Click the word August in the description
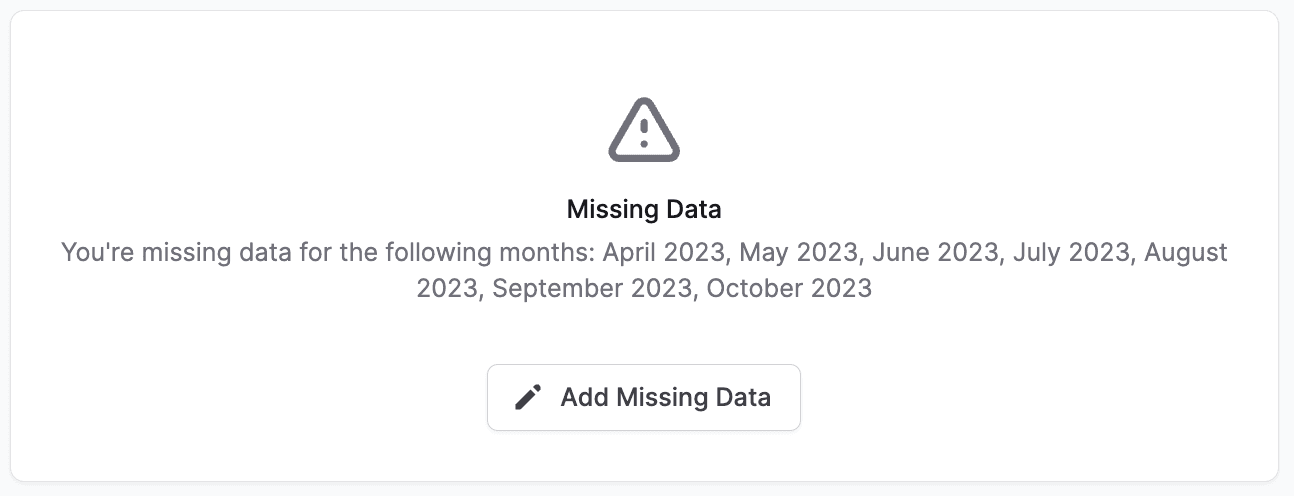This screenshot has height=496, width=1294. pos(1186,252)
